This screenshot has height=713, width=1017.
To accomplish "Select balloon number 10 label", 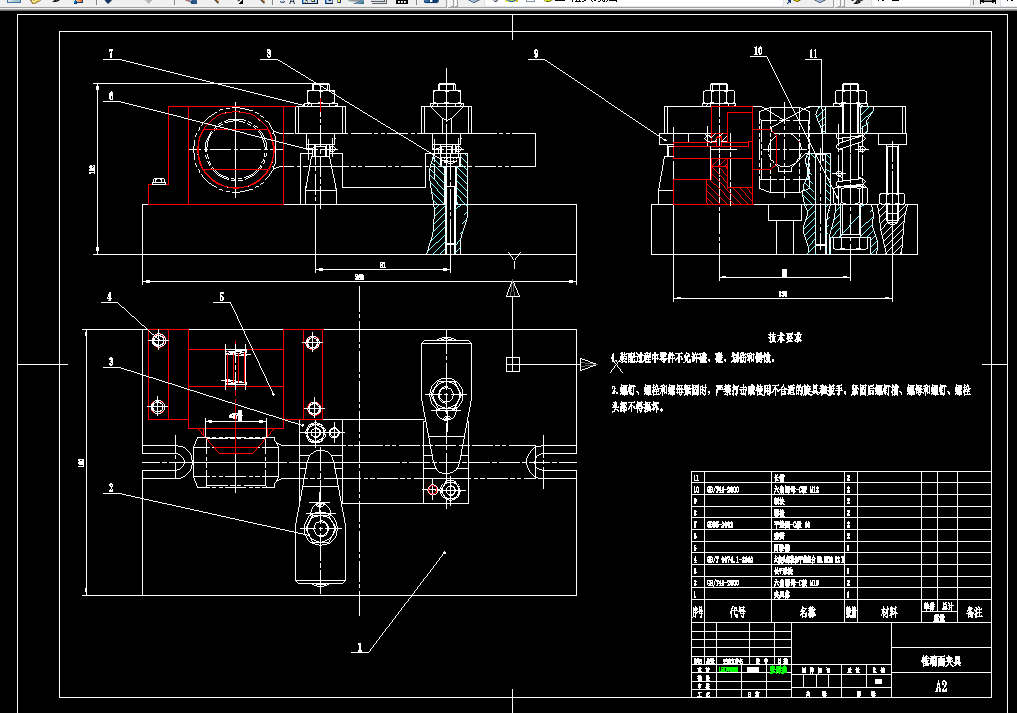I will [x=758, y=51].
